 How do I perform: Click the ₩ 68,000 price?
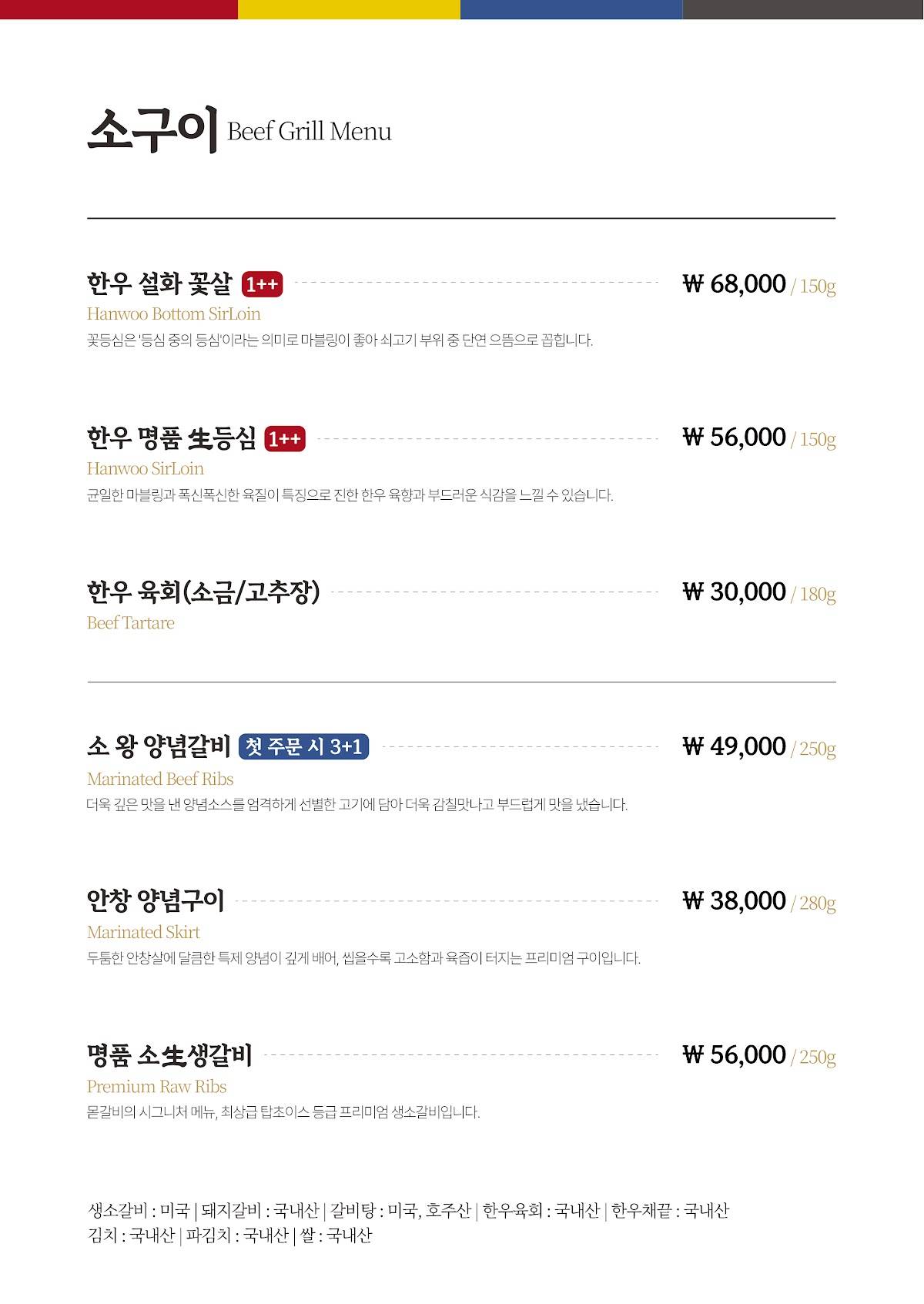735,283
